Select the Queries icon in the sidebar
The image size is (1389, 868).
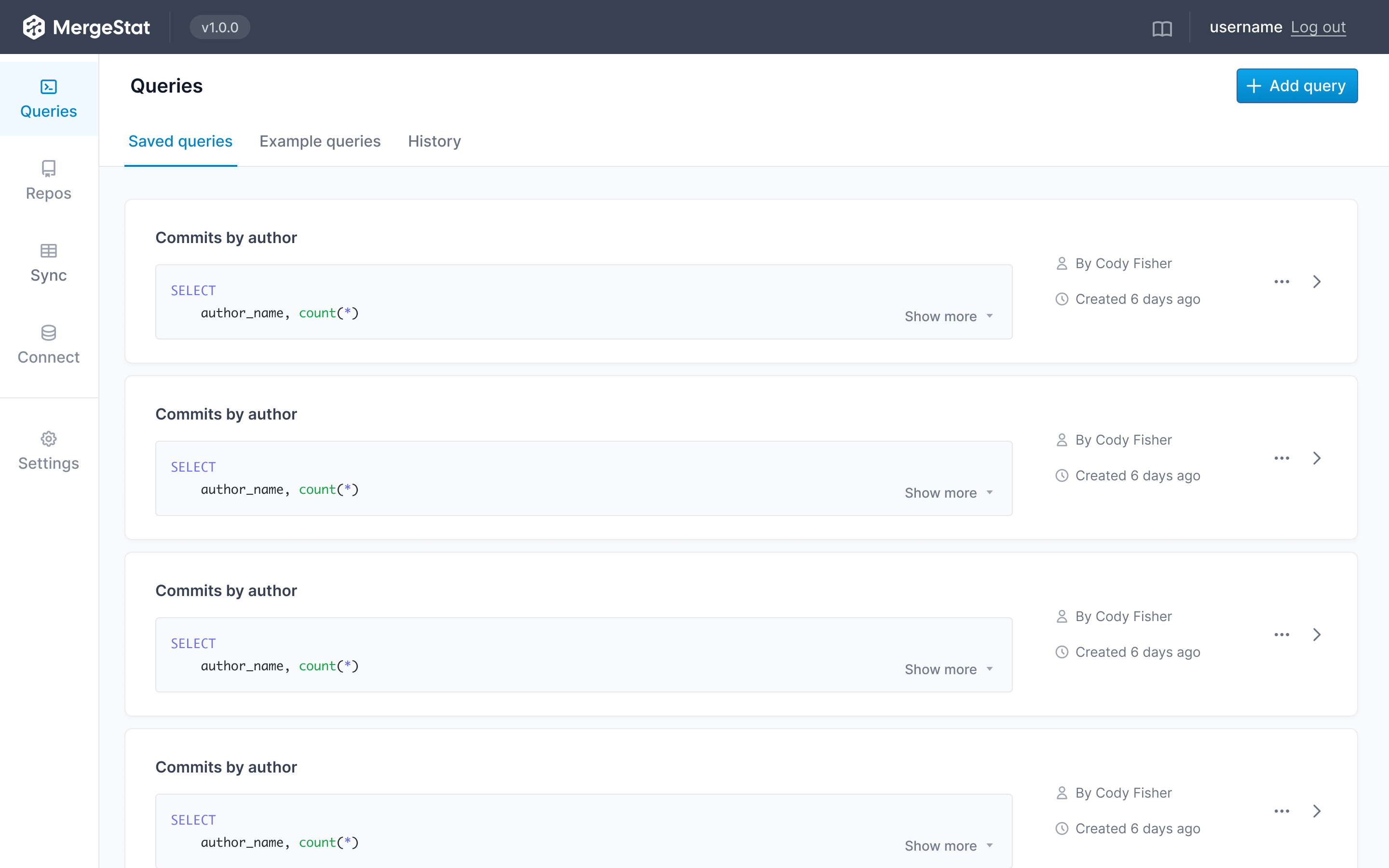pos(48,88)
